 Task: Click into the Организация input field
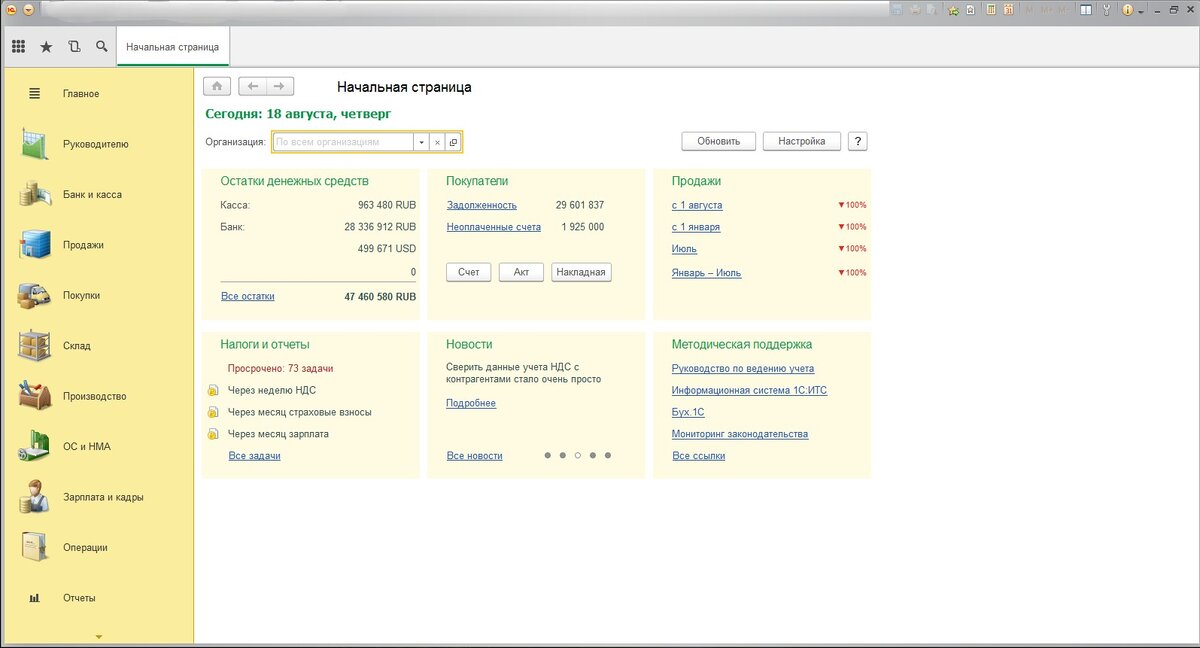tap(343, 142)
